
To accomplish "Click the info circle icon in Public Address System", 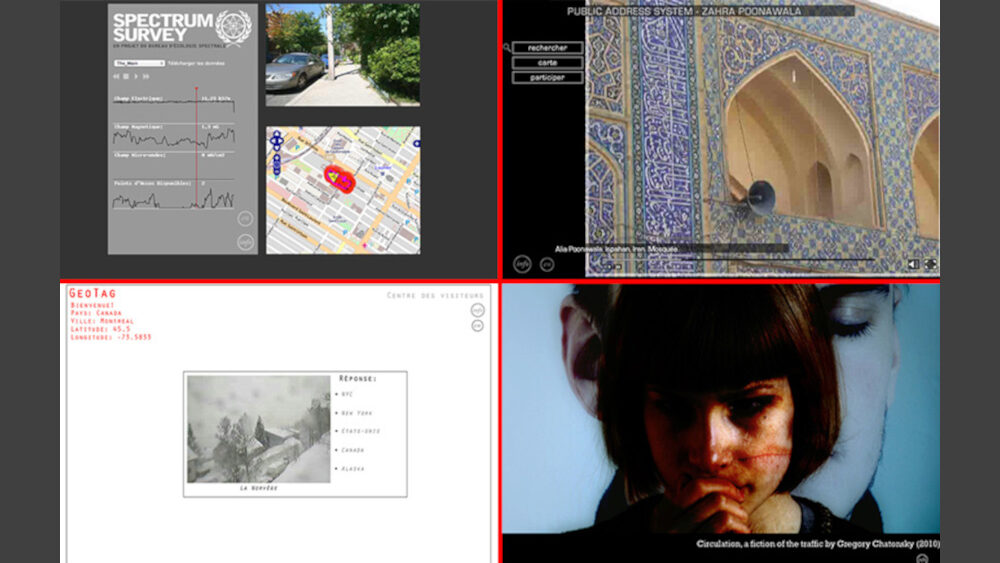I will tap(521, 264).
